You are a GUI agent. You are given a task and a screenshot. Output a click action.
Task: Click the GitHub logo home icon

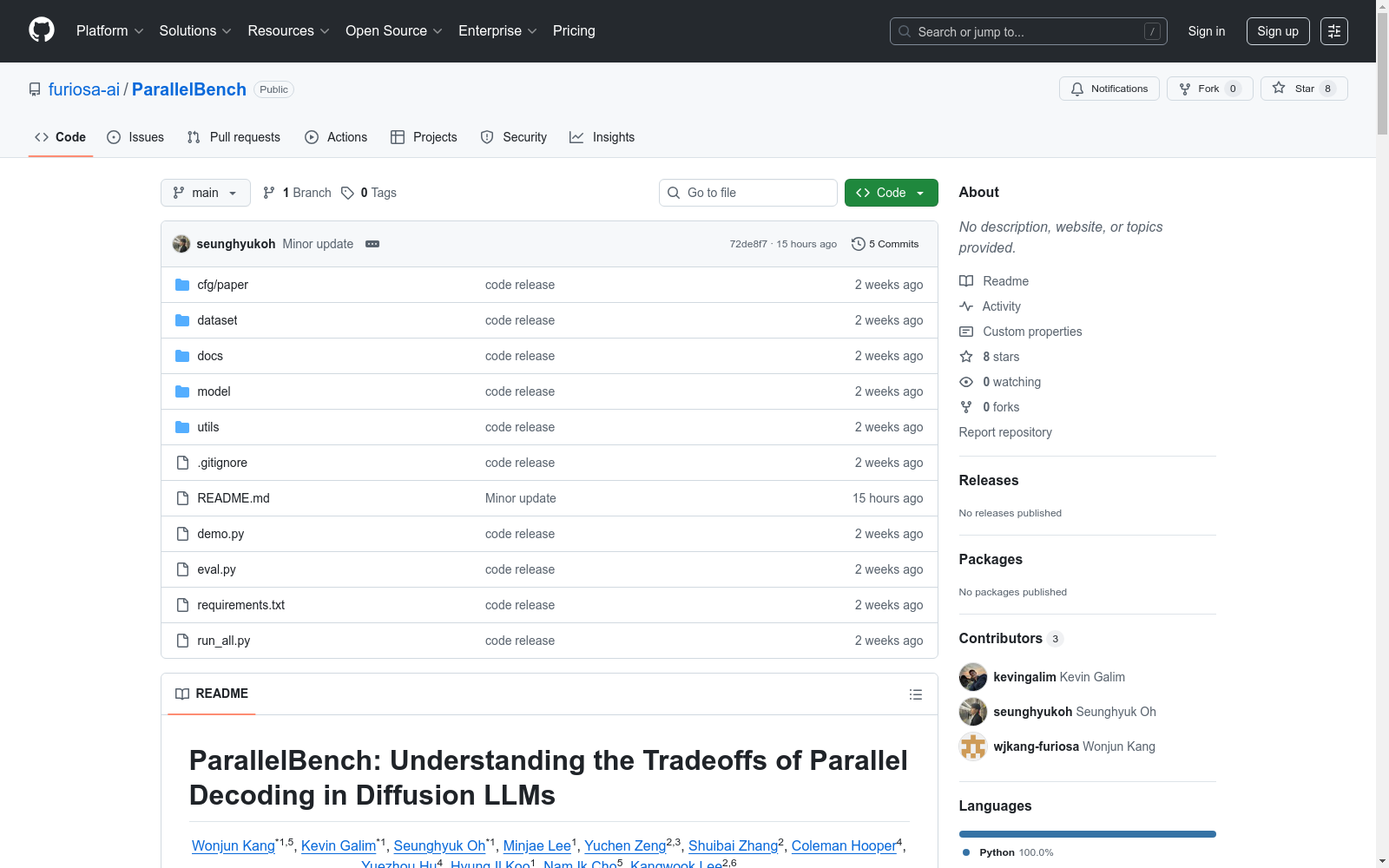[x=42, y=30]
